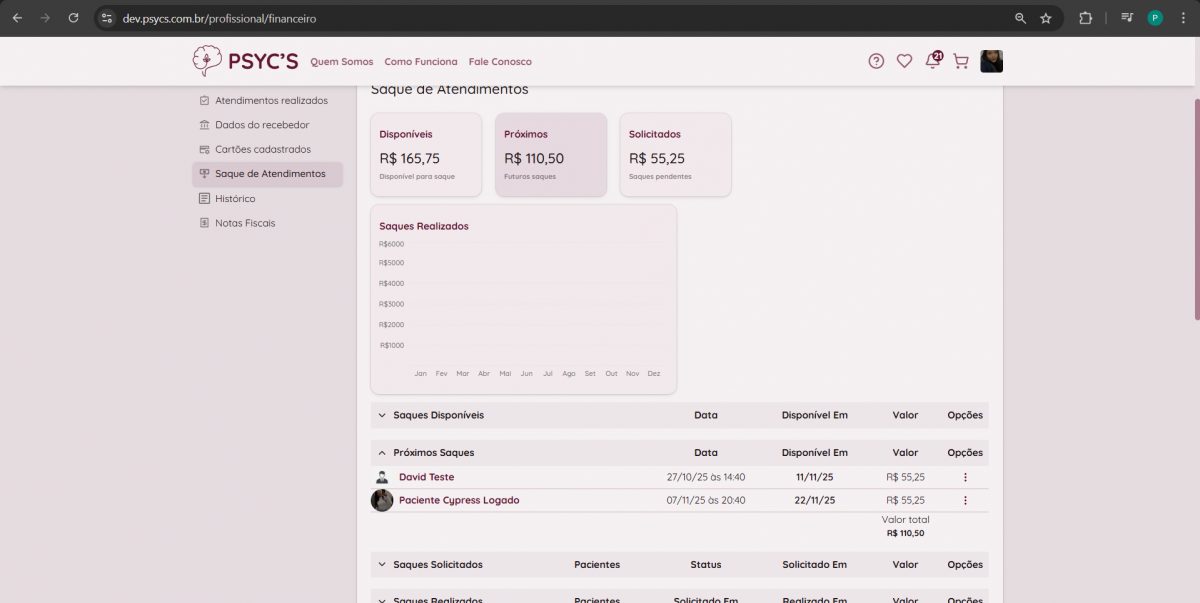The width and height of the screenshot is (1200, 603).
Task: Expand the Saques Solicitados section
Action: [x=382, y=565]
